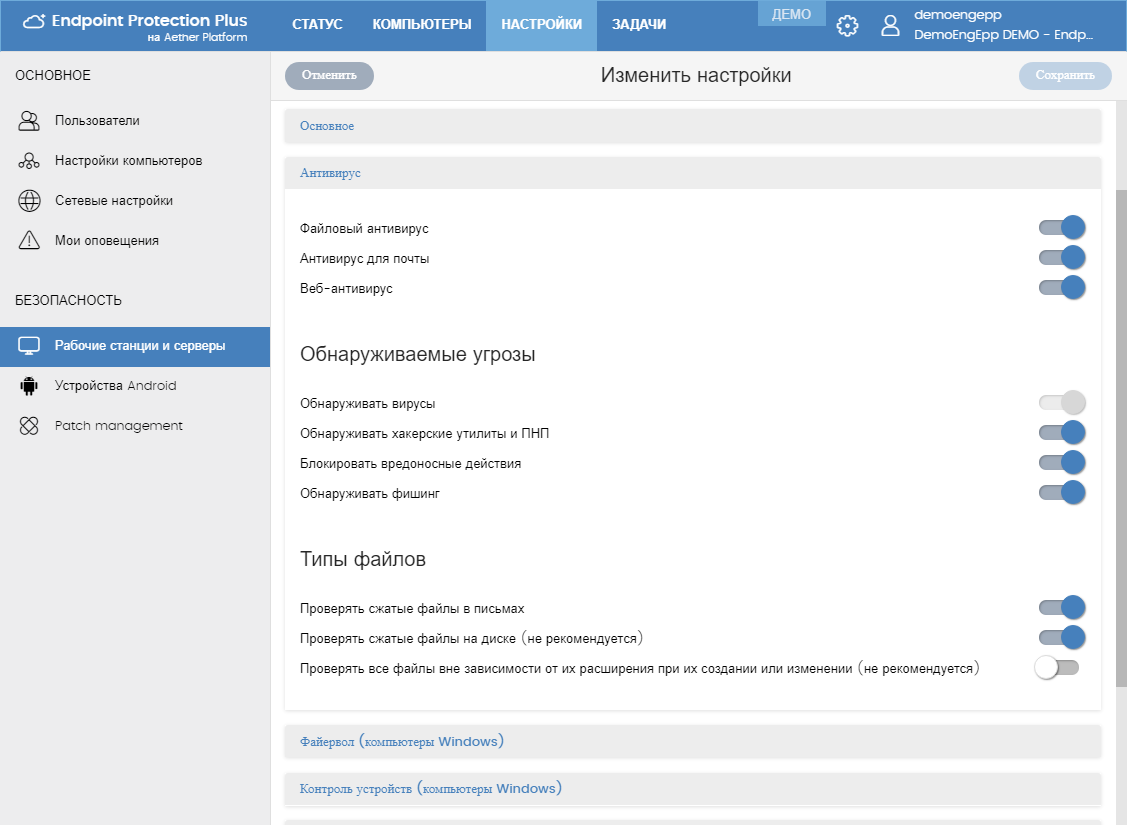Select the Настройки компьютеров network icon

29,161
